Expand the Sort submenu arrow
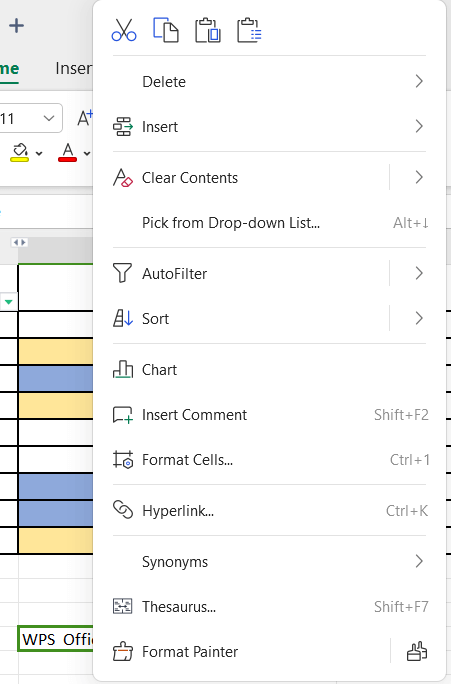451x684 pixels. click(419, 318)
